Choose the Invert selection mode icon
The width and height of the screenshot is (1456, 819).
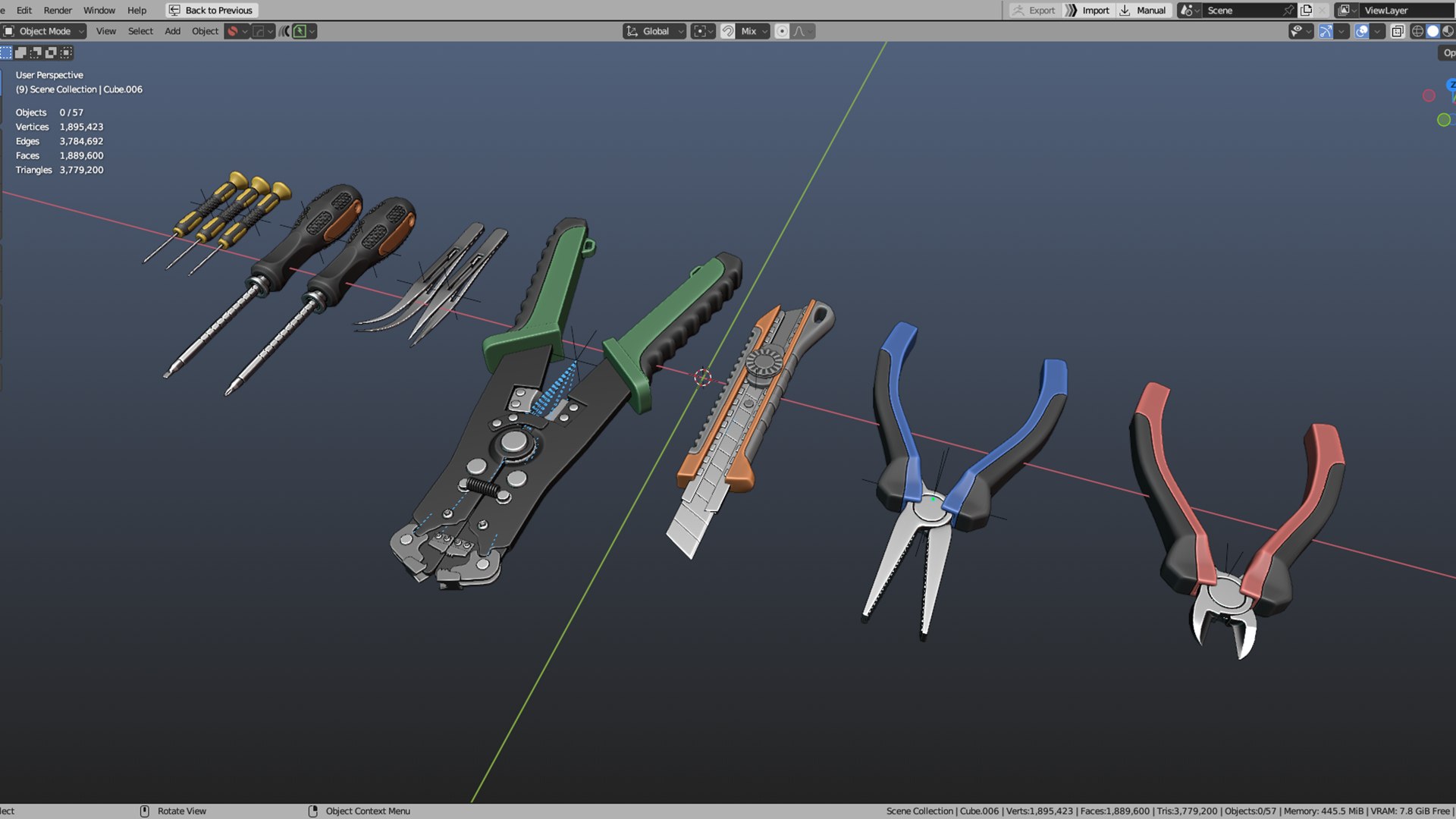pos(51,52)
